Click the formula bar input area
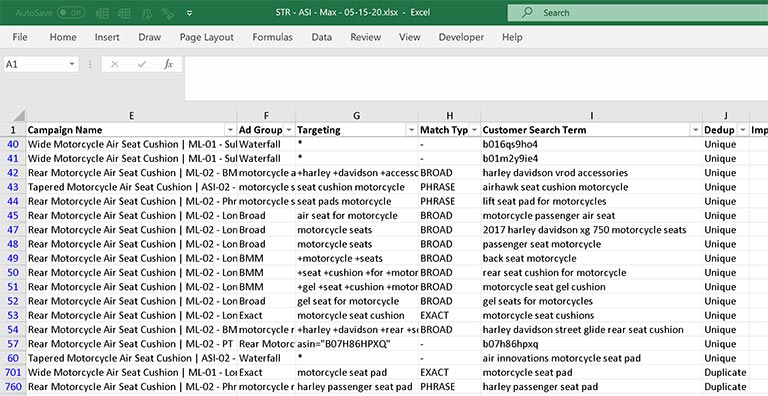The image size is (768, 396). (x=476, y=78)
